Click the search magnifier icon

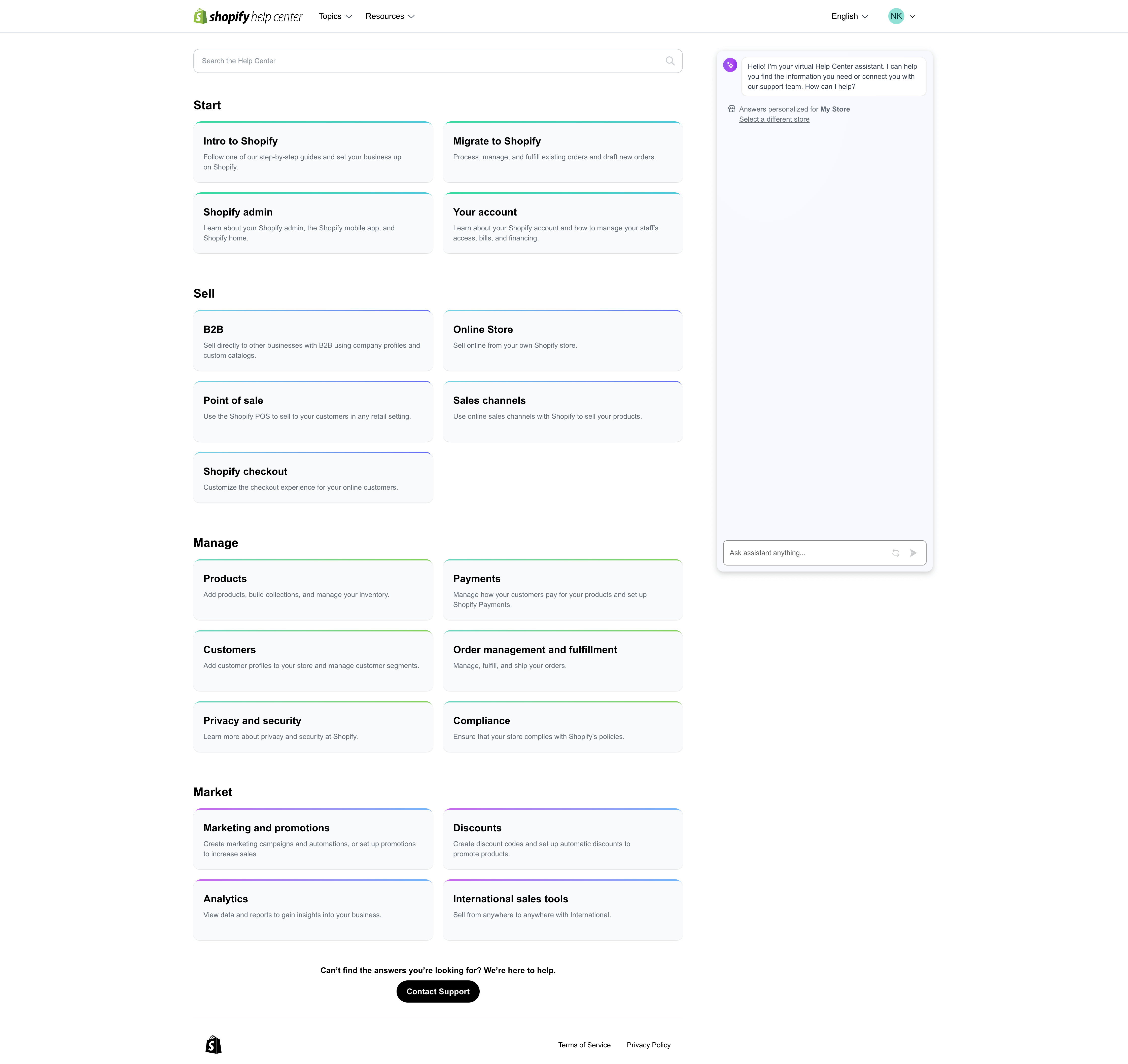click(670, 61)
